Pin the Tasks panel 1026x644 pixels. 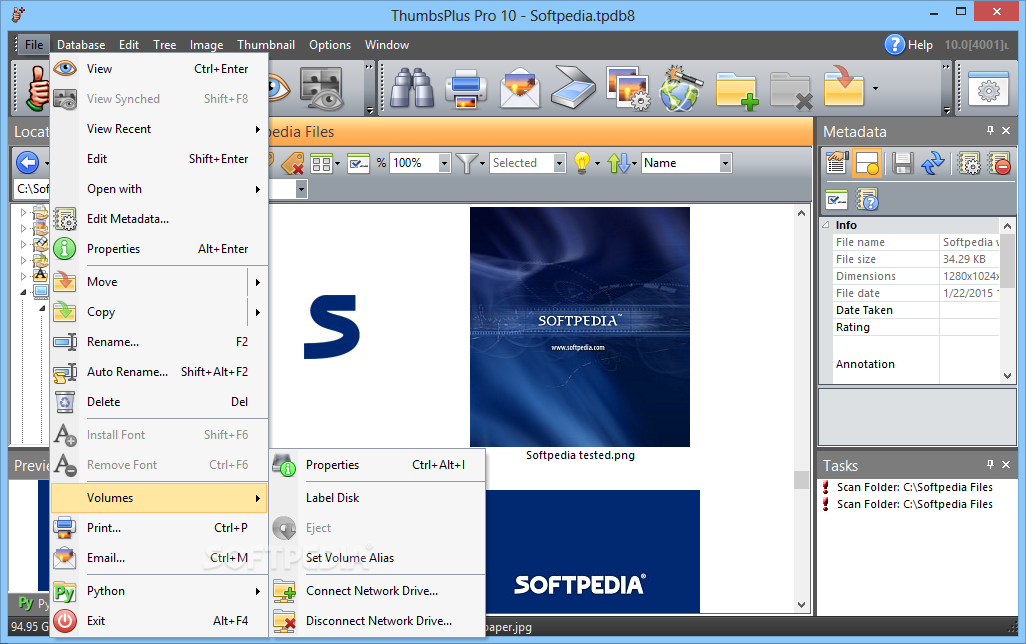(990, 464)
